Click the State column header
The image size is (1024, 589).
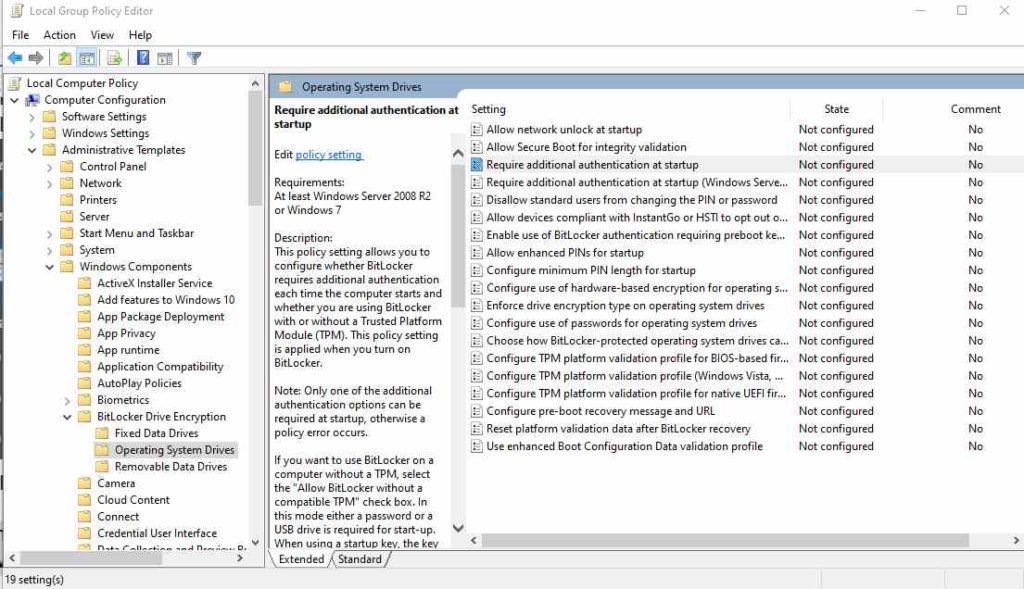[x=836, y=109]
